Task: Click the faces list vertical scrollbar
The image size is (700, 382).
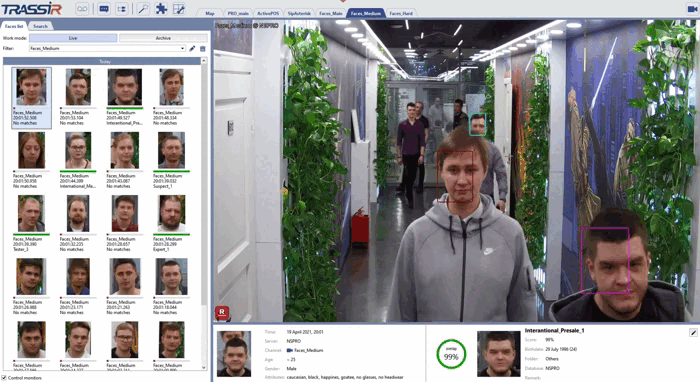Action: [x=204, y=214]
